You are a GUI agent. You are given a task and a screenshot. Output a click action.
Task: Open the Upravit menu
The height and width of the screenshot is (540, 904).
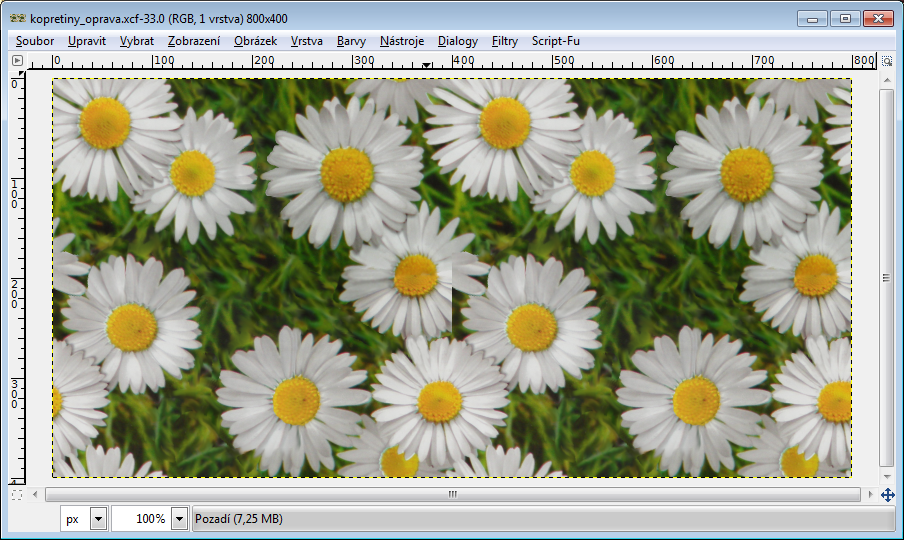tap(86, 41)
